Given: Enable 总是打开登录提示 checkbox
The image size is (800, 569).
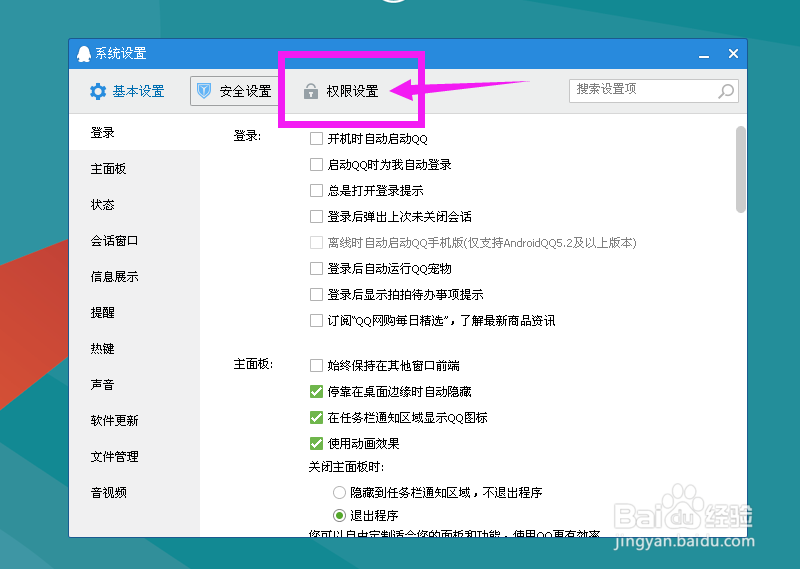Looking at the screenshot, I should tap(316, 190).
